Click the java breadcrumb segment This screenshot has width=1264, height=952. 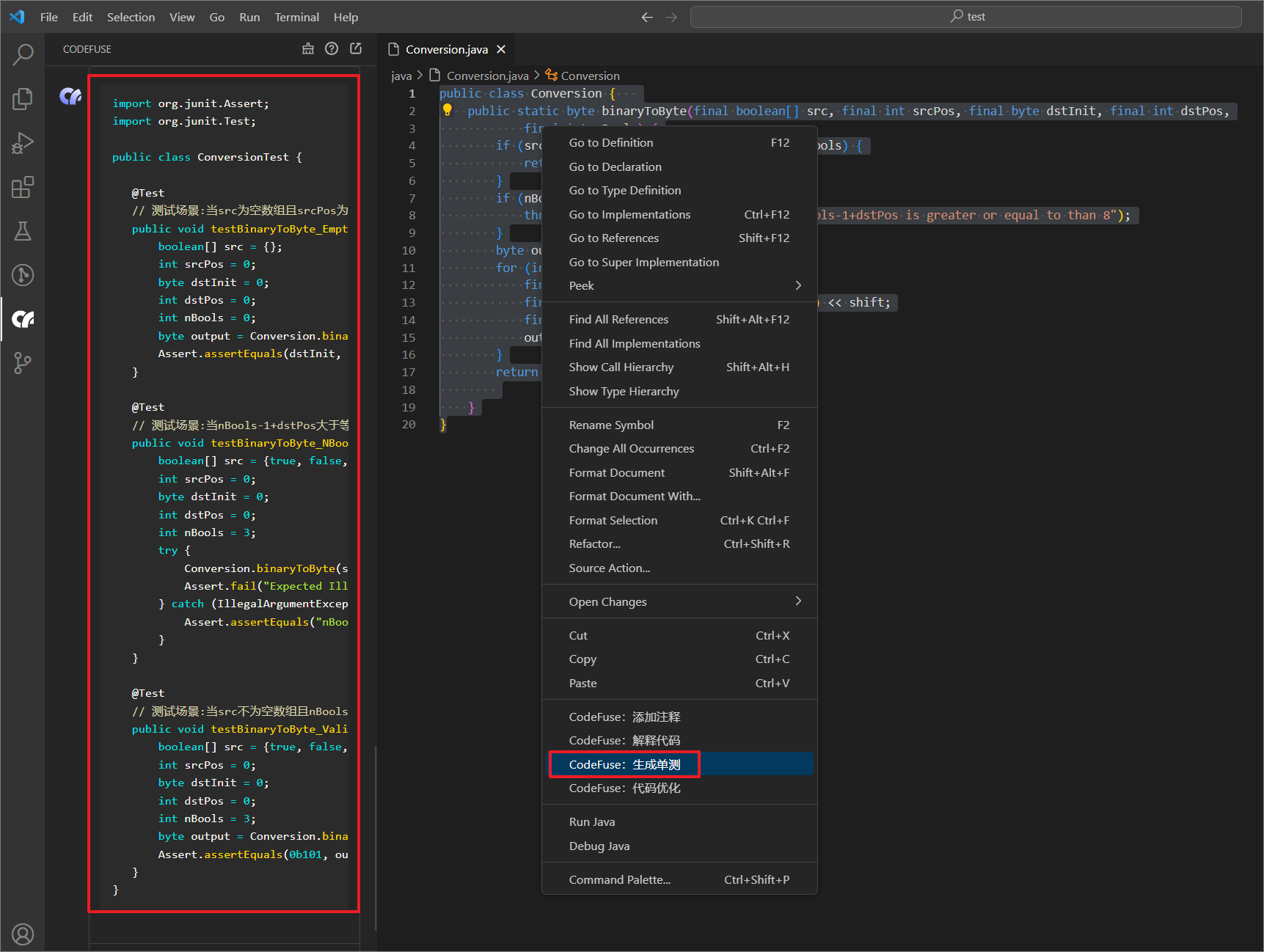coord(401,76)
